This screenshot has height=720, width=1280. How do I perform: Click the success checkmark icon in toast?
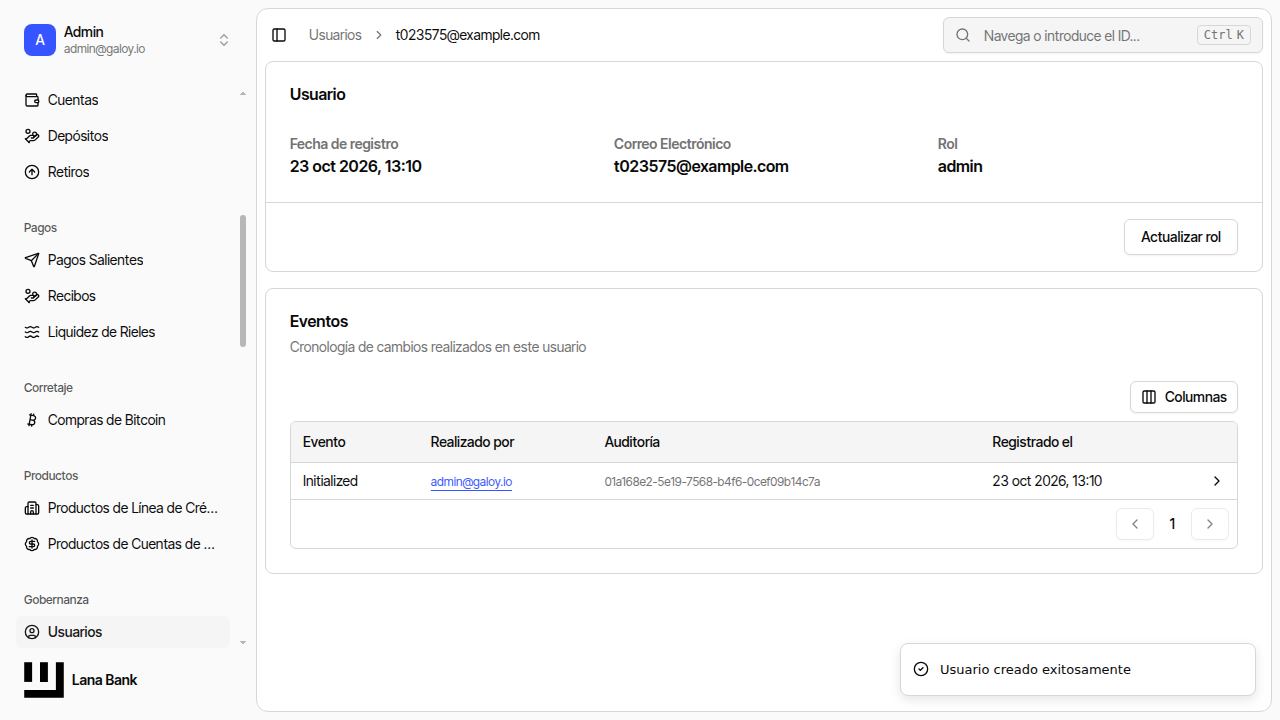[x=921, y=669]
